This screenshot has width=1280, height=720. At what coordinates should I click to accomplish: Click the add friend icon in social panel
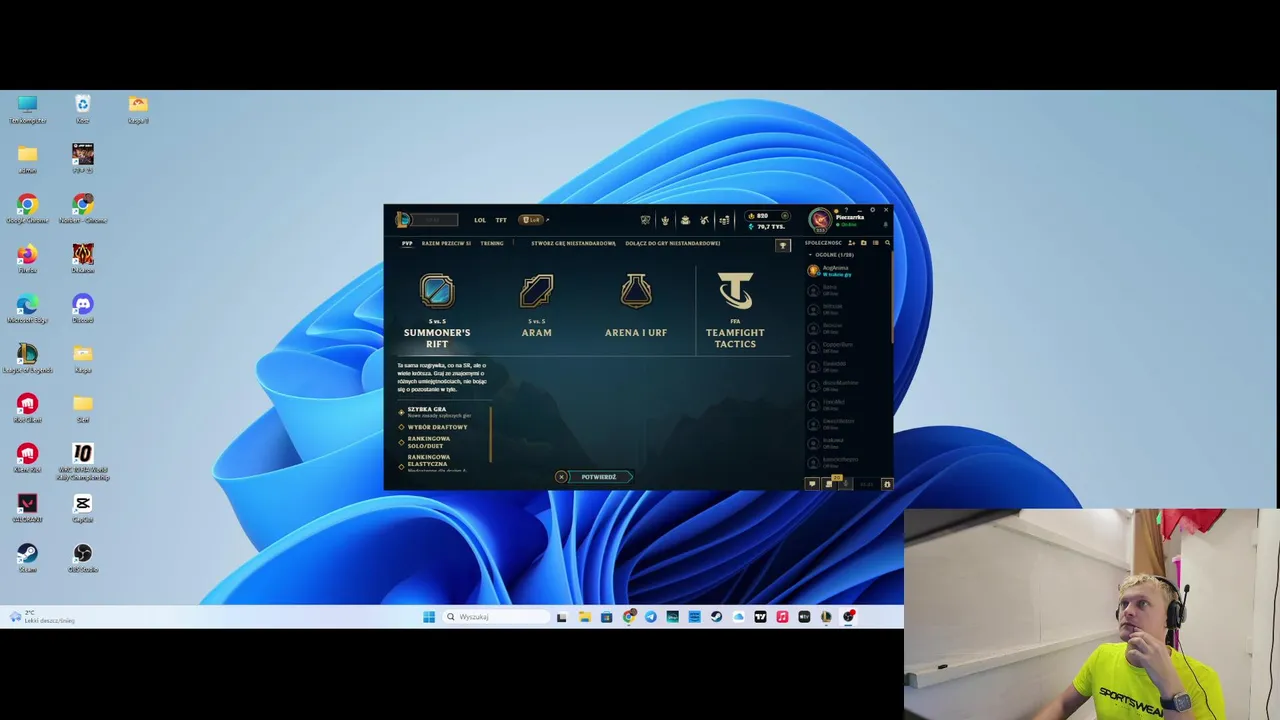[x=851, y=243]
